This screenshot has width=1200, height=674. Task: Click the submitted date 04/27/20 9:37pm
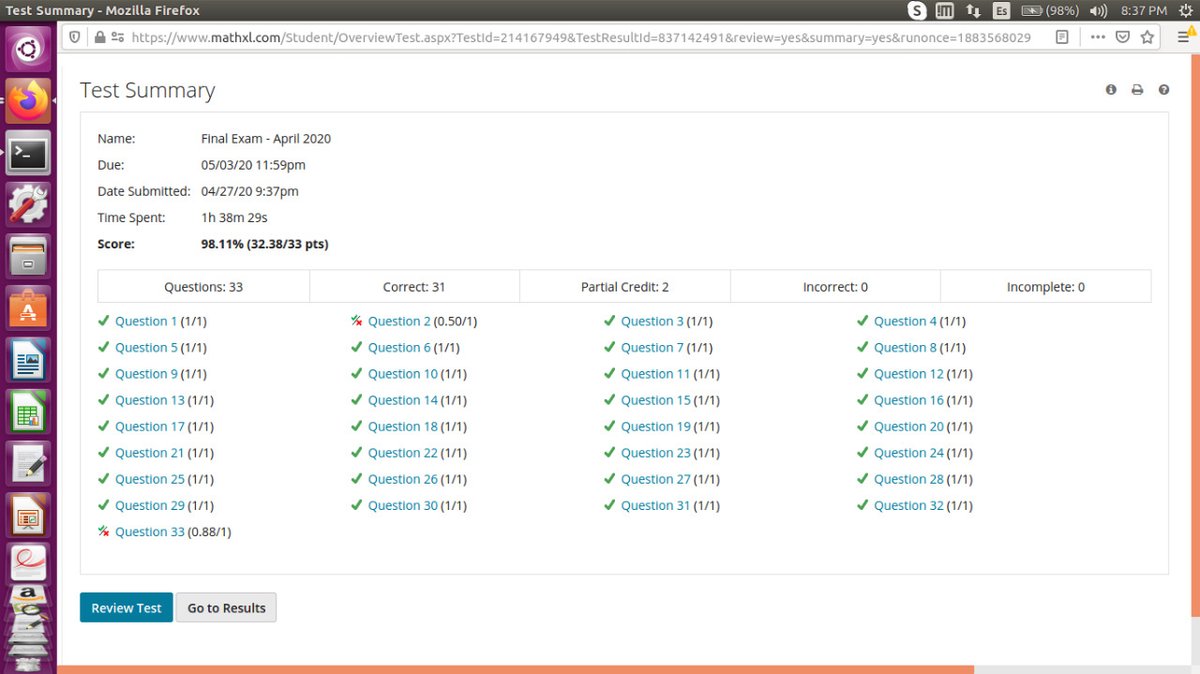click(x=250, y=191)
